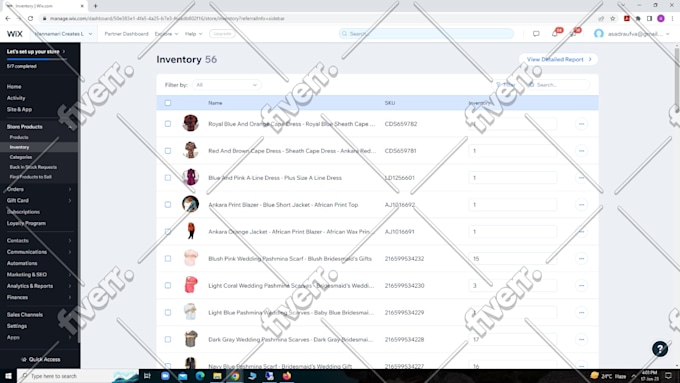Screen dimensions: 680x383
Task: Open more actions for Dark Gray Wedding Pashmina row
Action: 581,339
